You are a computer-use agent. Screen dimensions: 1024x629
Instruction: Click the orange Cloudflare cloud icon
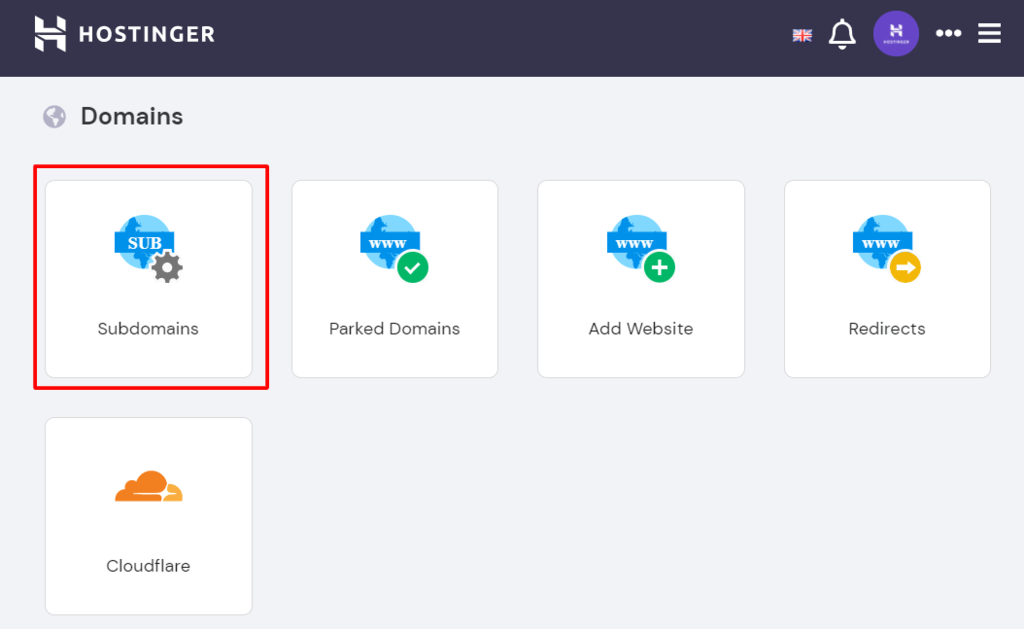click(x=148, y=486)
